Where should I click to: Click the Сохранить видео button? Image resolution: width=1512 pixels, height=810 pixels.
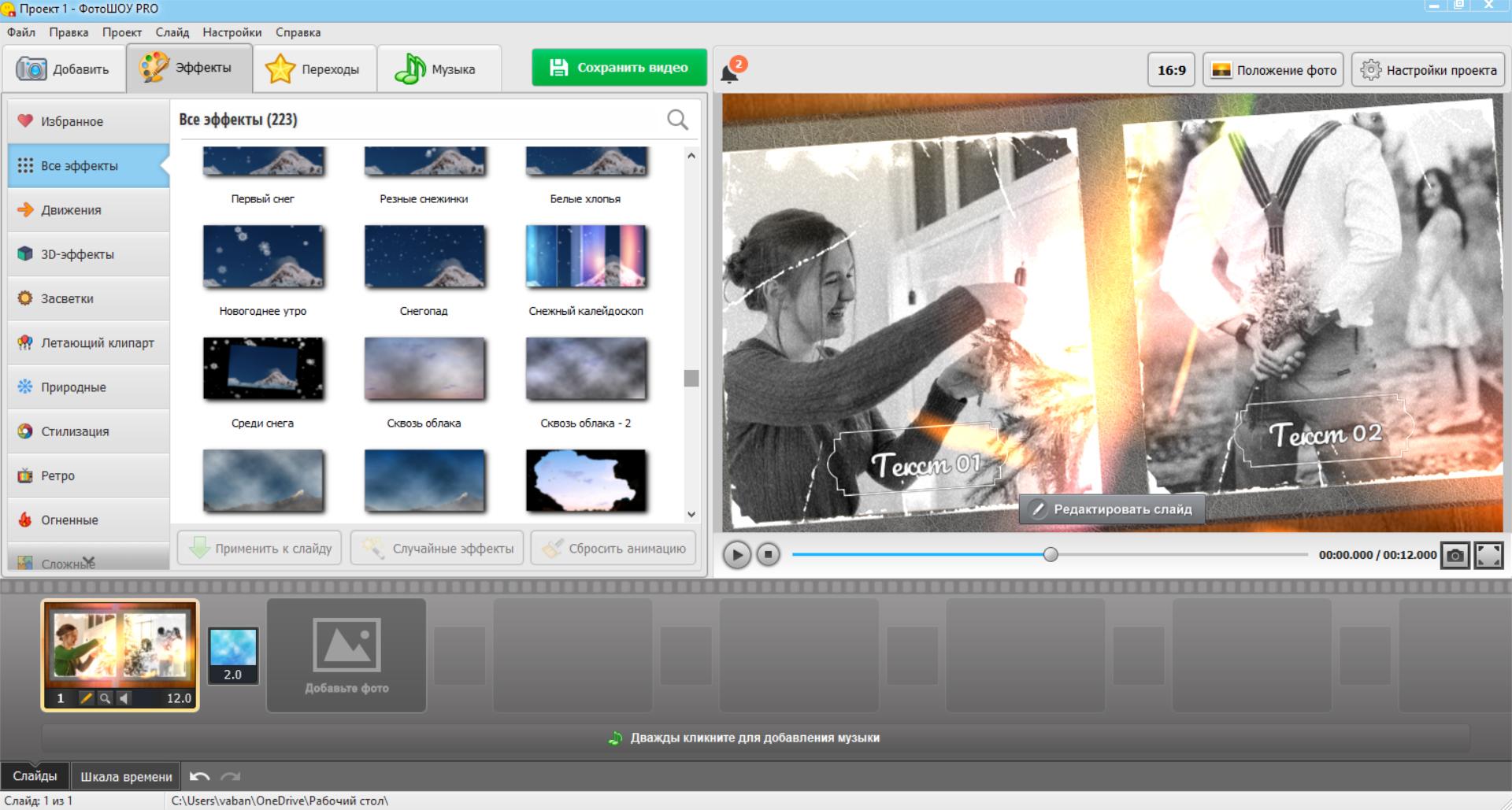tap(619, 68)
